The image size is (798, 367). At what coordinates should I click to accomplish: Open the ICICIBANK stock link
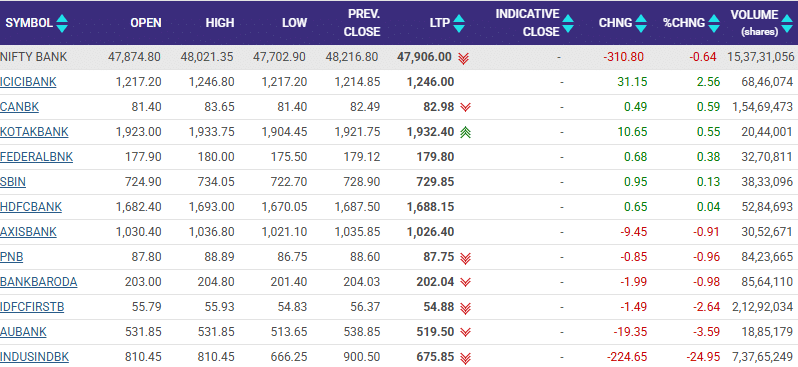[x=28, y=82]
